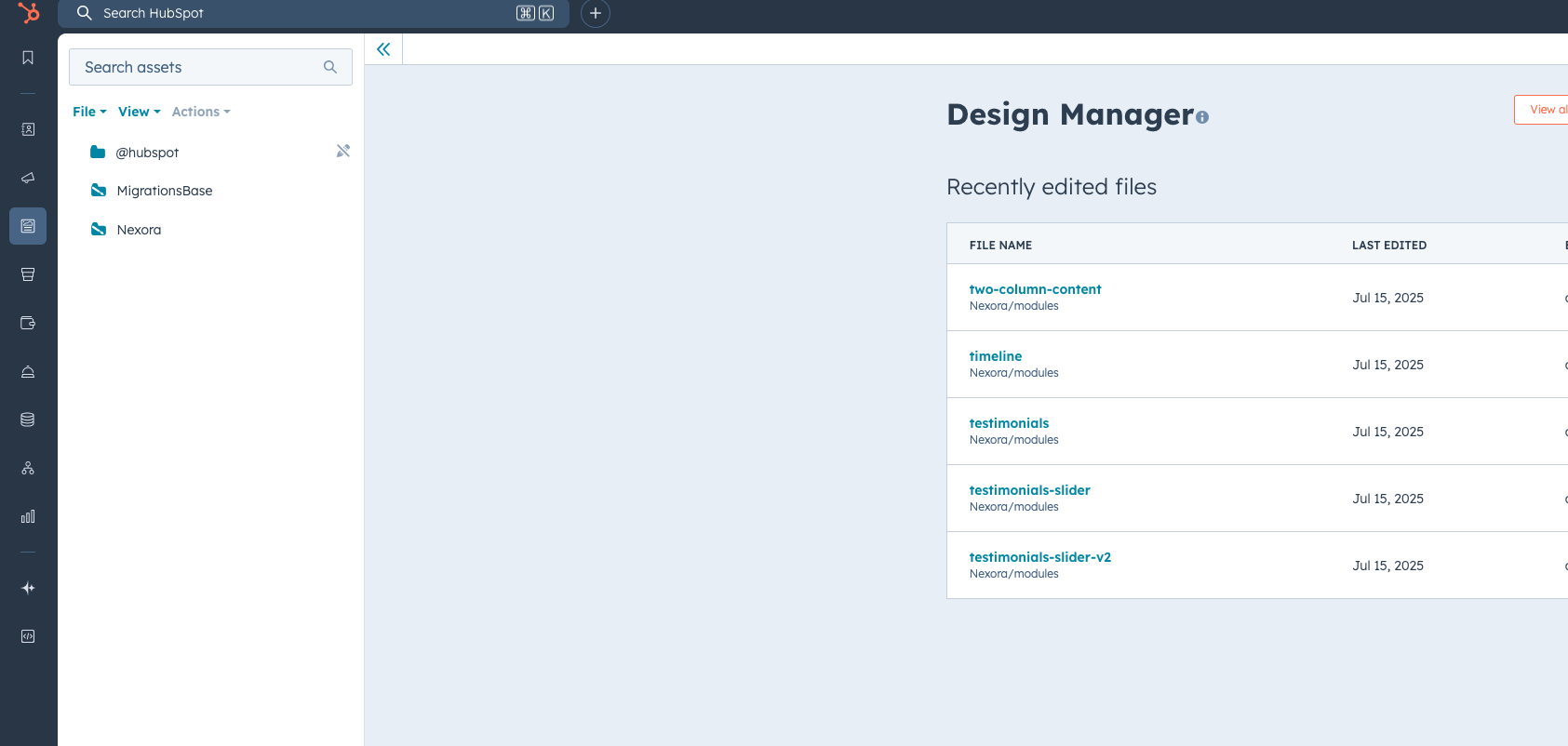Image resolution: width=1568 pixels, height=746 pixels.
Task: Click Nexora/modules path under timeline
Action: [x=1013, y=373]
